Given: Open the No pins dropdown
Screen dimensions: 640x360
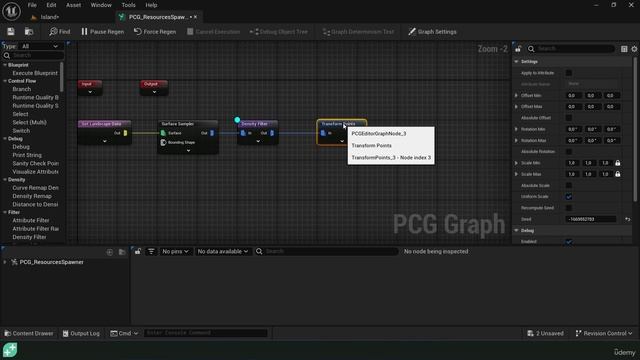Looking at the screenshot, I should tap(175, 251).
